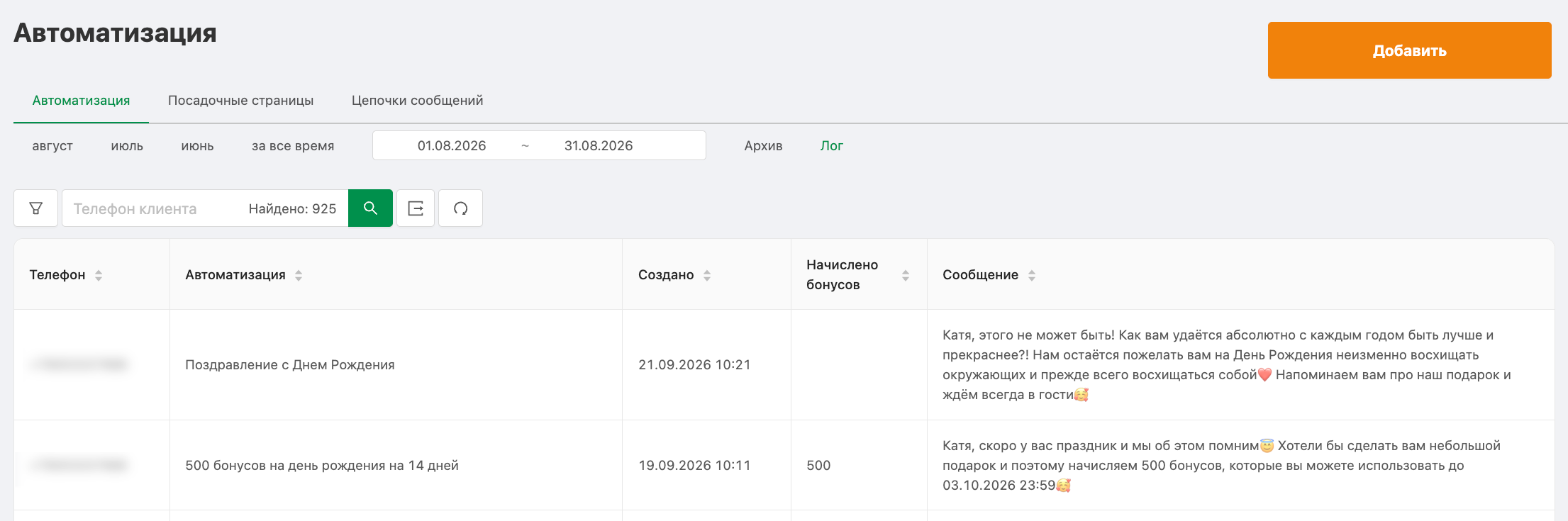
Task: Select the Автоматизация tab
Action: coord(82,101)
